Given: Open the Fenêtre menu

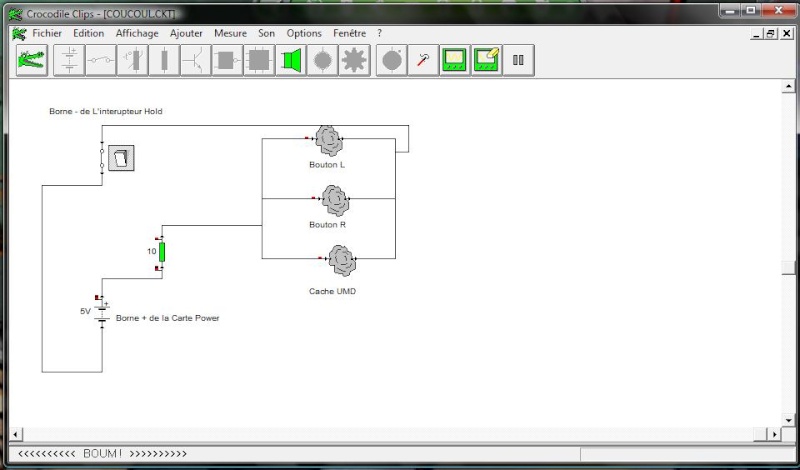Looking at the screenshot, I should [x=349, y=33].
